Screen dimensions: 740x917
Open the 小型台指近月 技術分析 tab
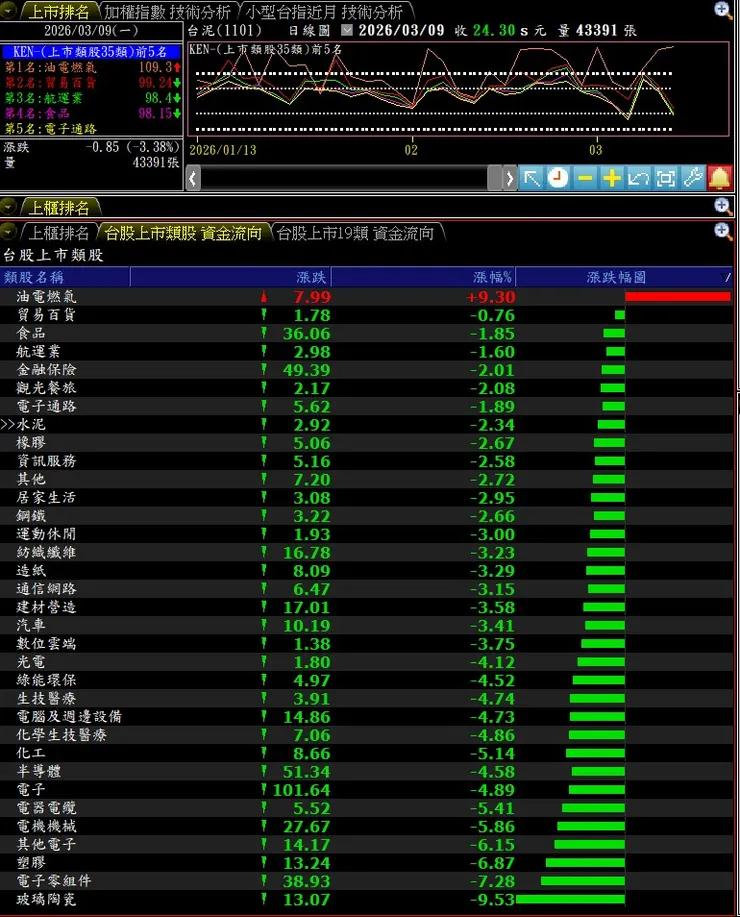pyautogui.click(x=325, y=12)
